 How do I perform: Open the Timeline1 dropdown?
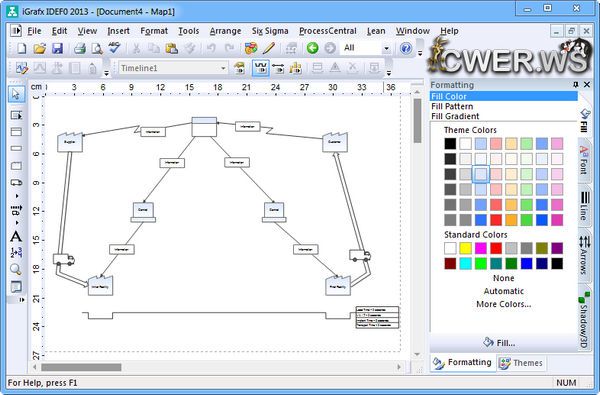click(x=223, y=69)
